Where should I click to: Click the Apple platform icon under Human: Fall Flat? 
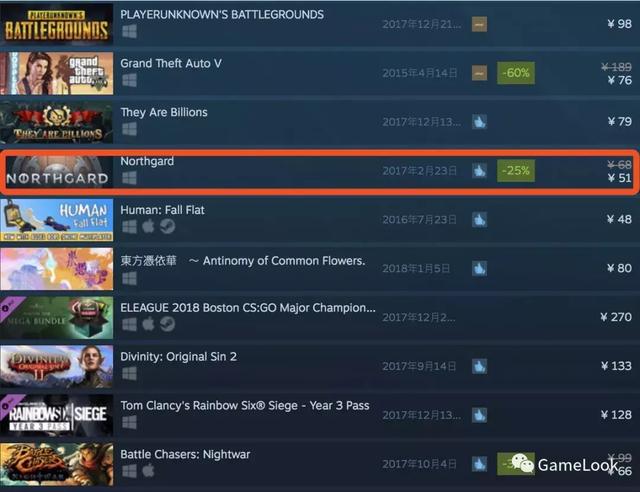(149, 226)
